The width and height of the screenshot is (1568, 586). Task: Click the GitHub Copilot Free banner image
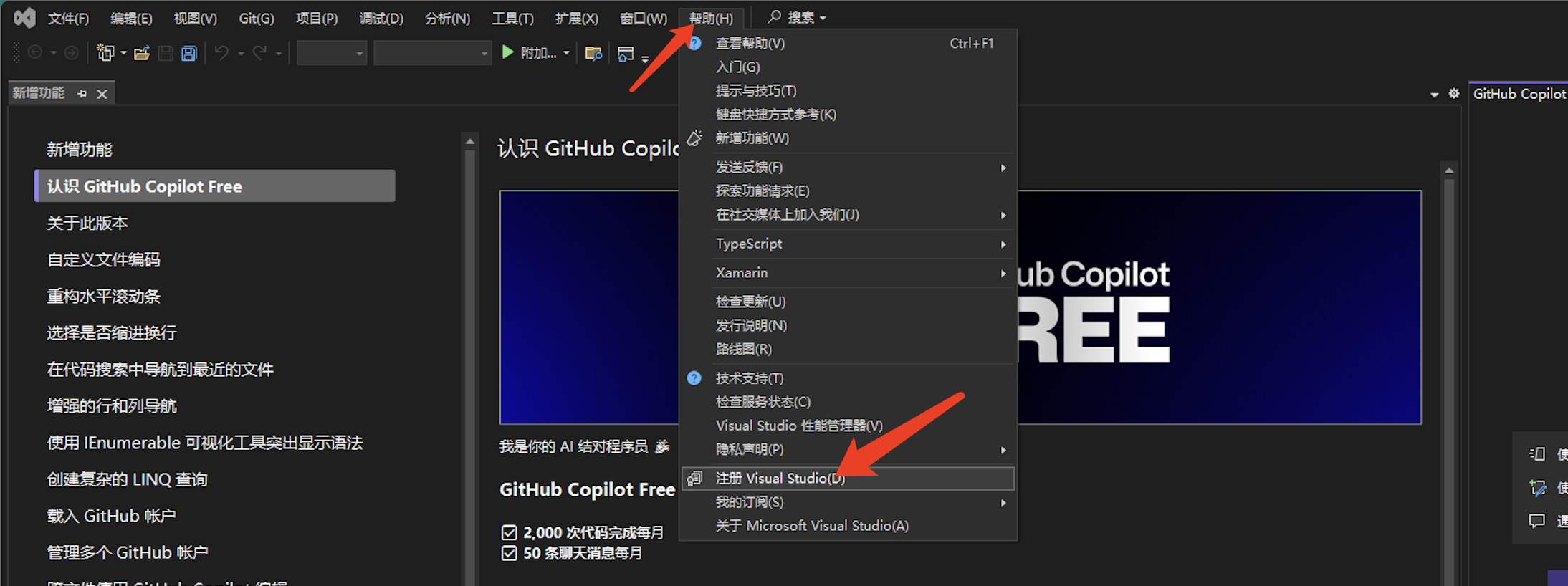960,307
